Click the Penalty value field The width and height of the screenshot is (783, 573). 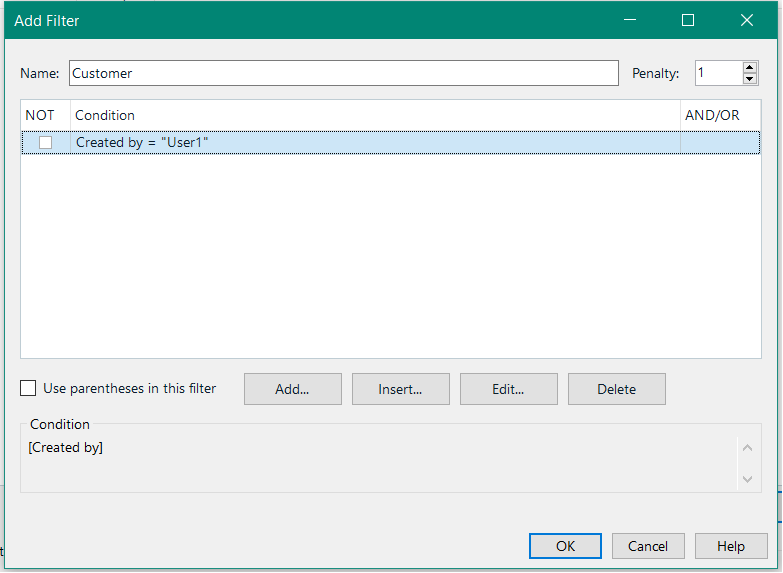pyautogui.click(x=717, y=73)
